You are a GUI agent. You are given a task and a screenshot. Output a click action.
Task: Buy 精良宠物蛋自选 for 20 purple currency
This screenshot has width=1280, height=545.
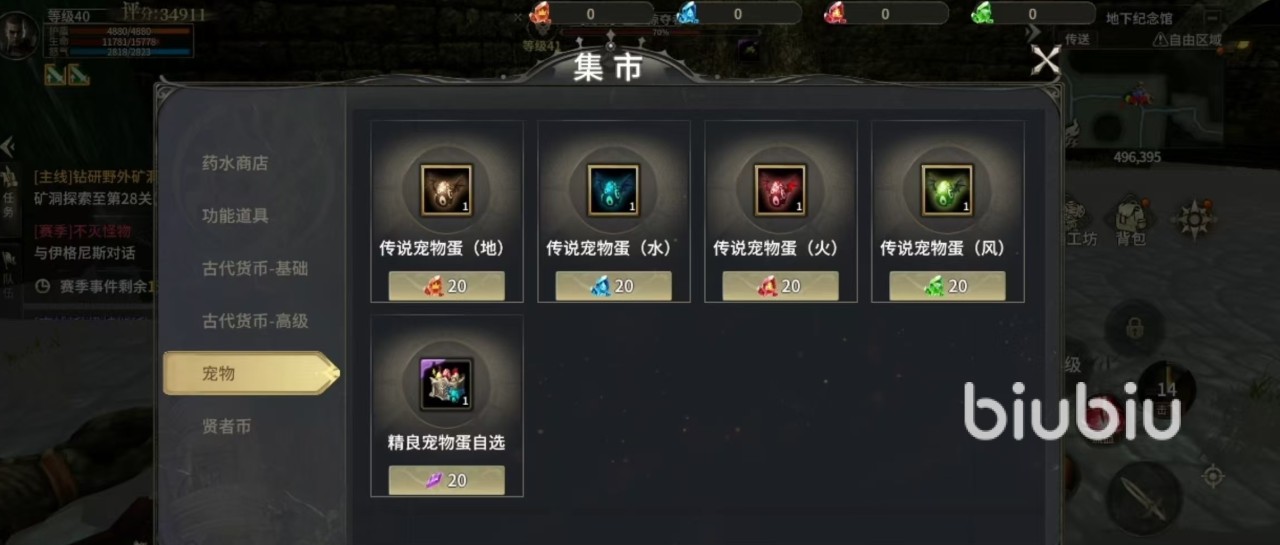point(447,480)
